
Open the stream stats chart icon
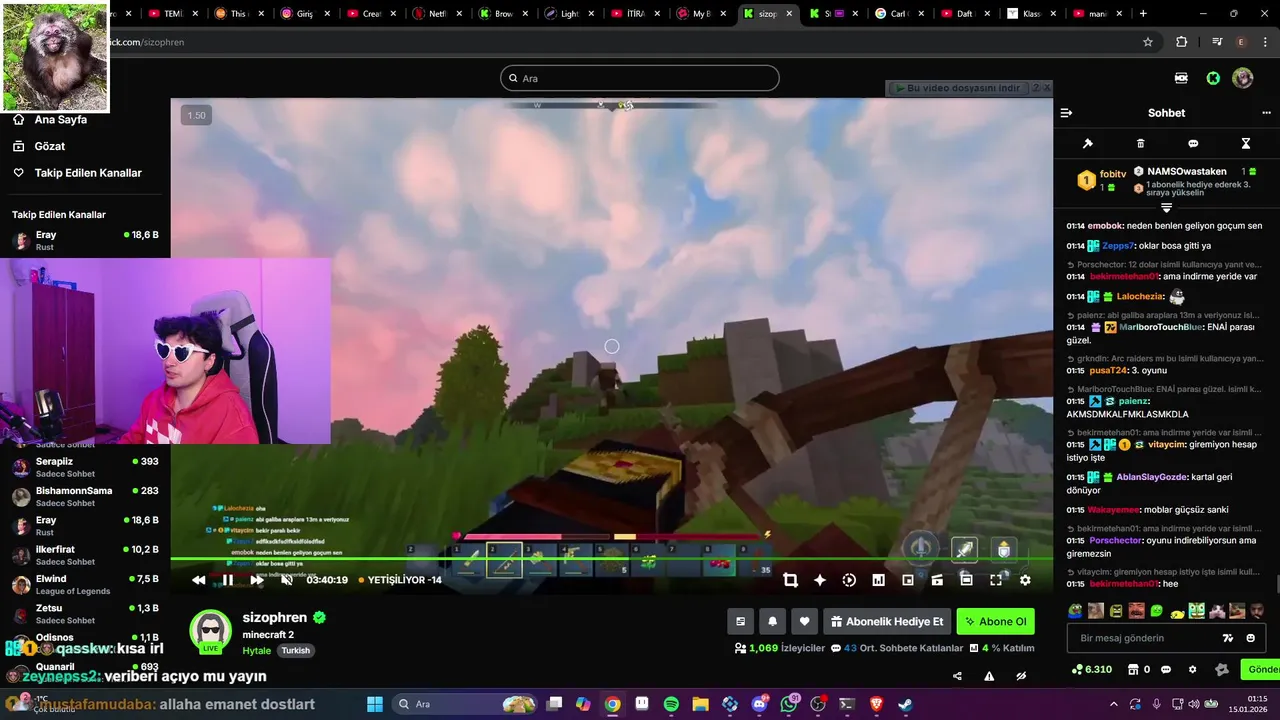878,580
